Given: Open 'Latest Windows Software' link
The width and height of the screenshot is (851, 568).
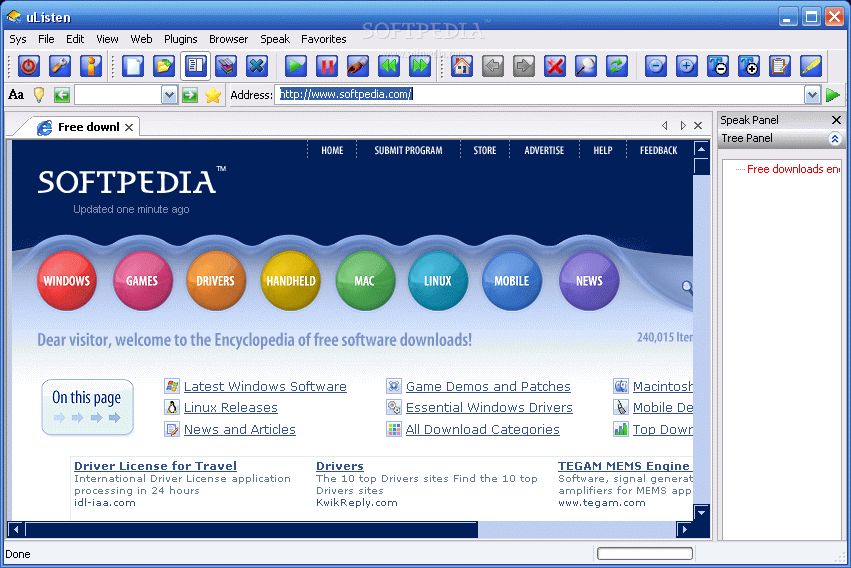Looking at the screenshot, I should 265,386.
